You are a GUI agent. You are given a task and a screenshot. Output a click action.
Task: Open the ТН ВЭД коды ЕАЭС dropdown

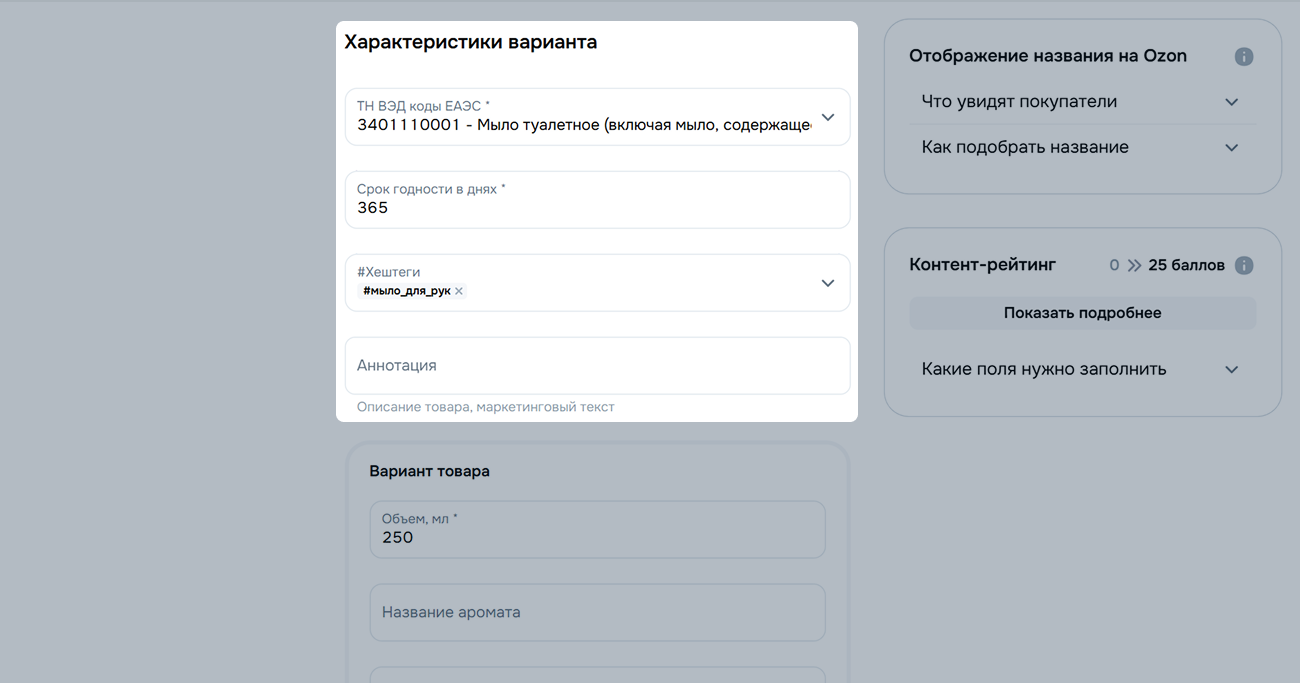click(x=583, y=118)
